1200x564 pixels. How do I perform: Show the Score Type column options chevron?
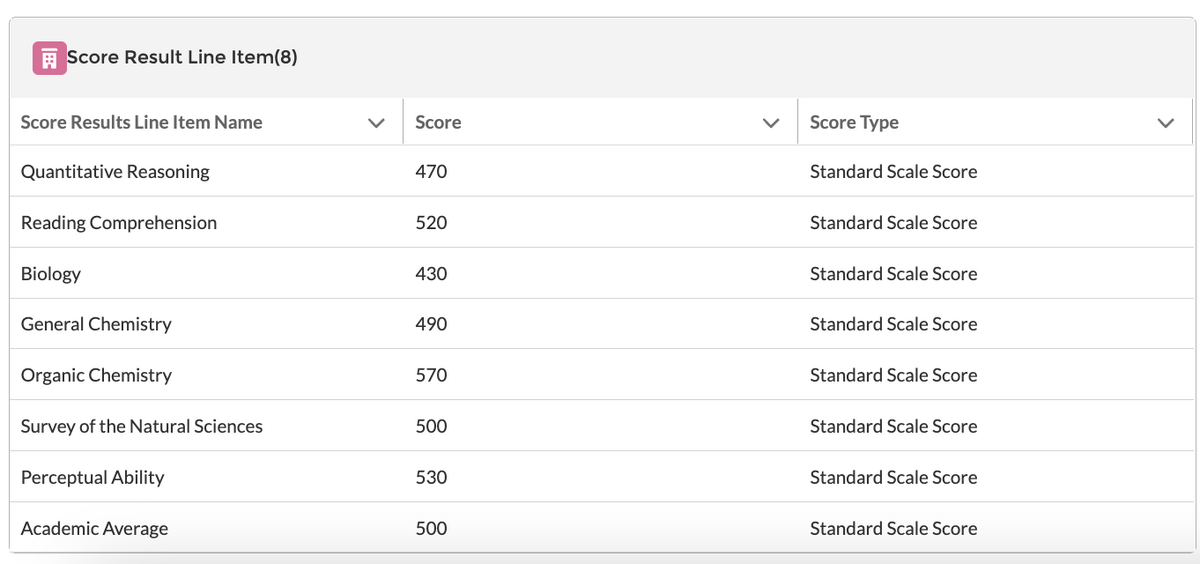[1164, 123]
